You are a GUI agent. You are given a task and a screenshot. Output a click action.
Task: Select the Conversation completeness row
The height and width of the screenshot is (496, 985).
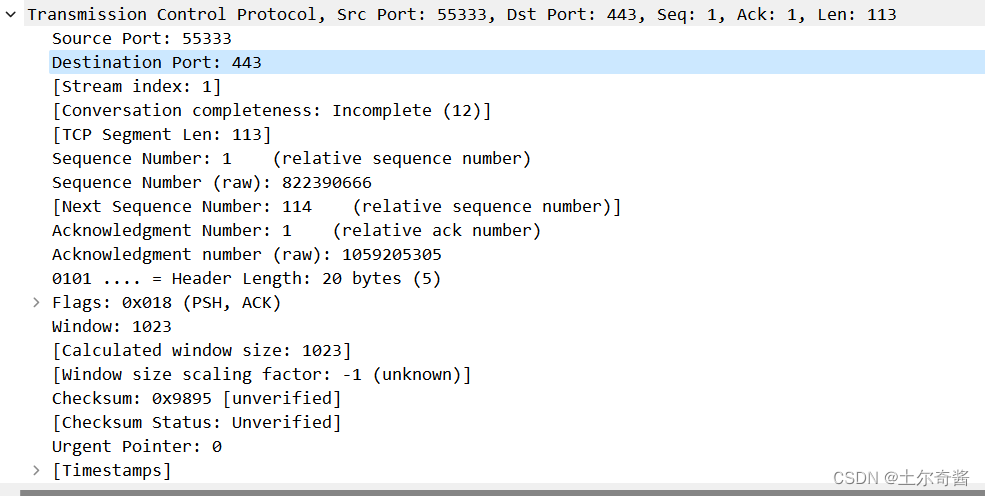click(x=271, y=110)
